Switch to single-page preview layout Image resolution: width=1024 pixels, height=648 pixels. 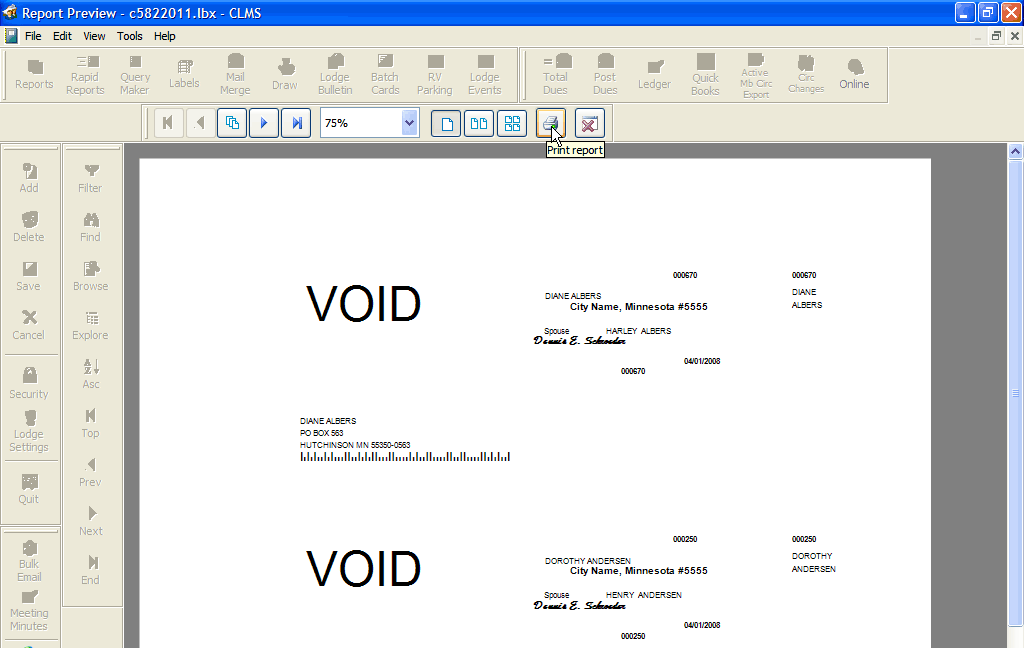(x=447, y=123)
